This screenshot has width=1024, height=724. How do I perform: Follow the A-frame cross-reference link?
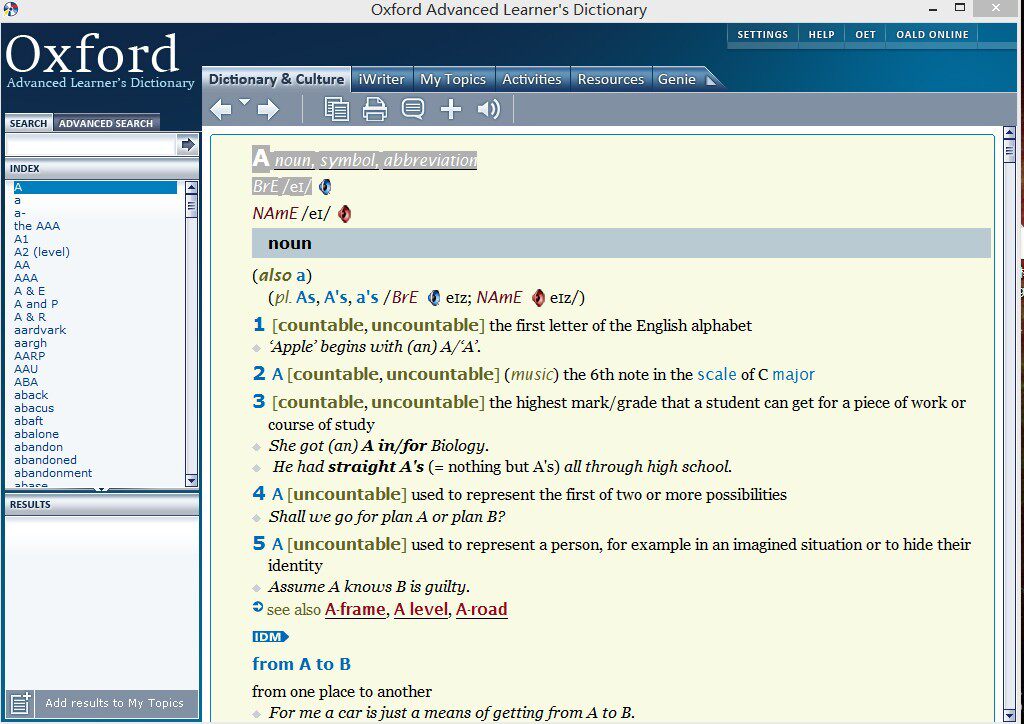pyautogui.click(x=355, y=610)
